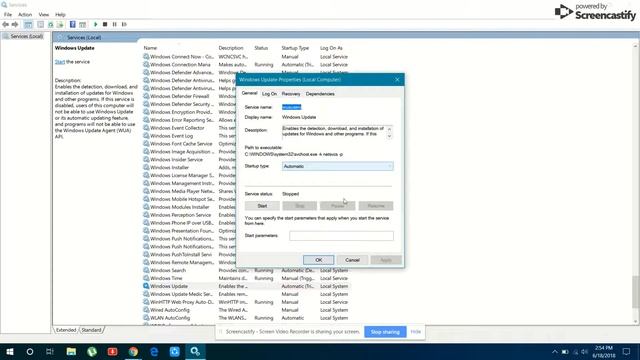
Task: Select Windows Update service row
Action: click(246, 286)
